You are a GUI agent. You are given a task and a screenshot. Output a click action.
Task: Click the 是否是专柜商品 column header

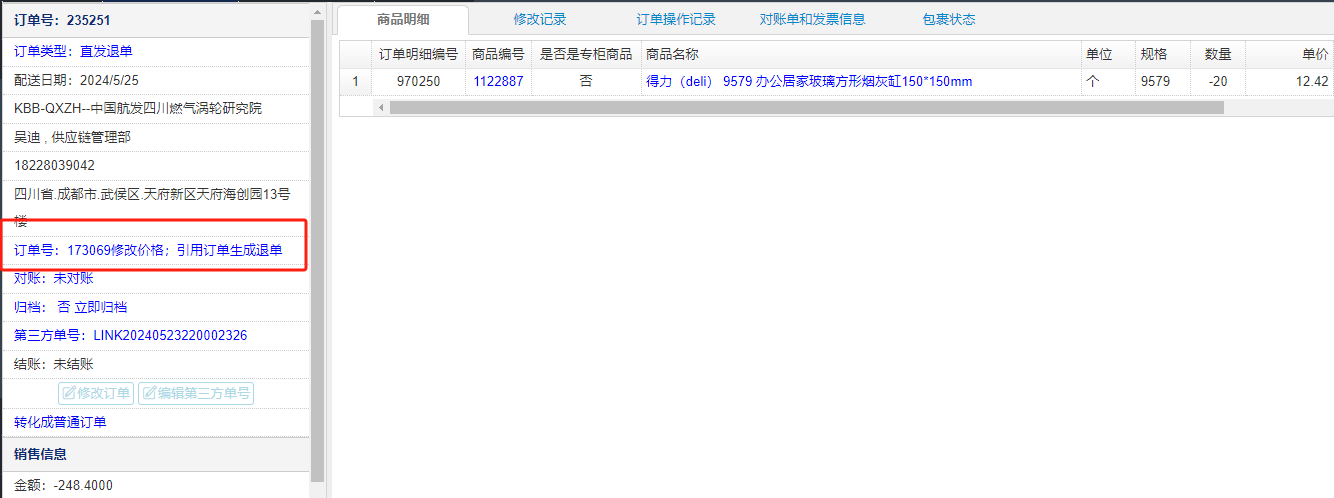(586, 54)
